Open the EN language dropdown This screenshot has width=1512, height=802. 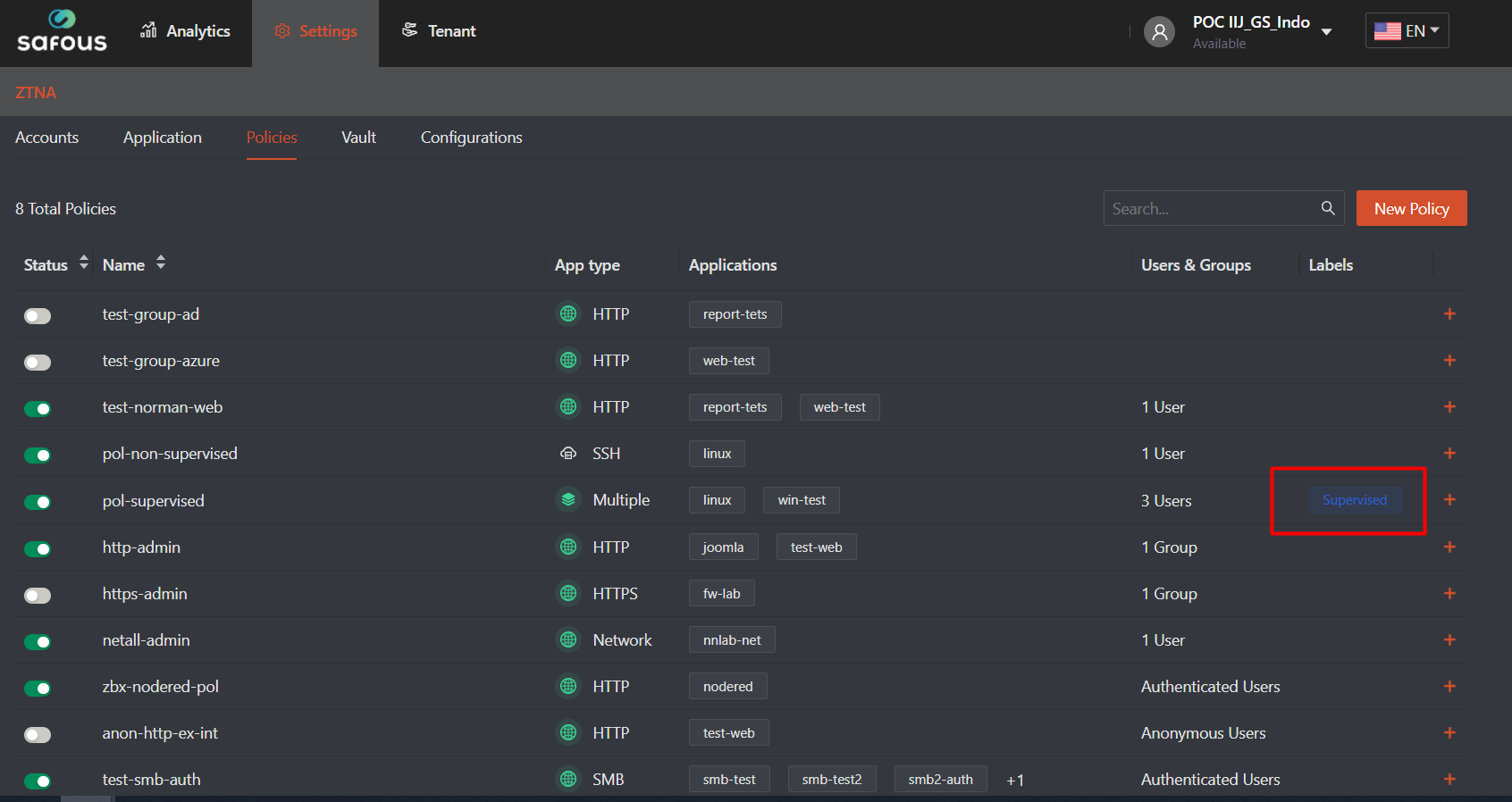point(1407,31)
